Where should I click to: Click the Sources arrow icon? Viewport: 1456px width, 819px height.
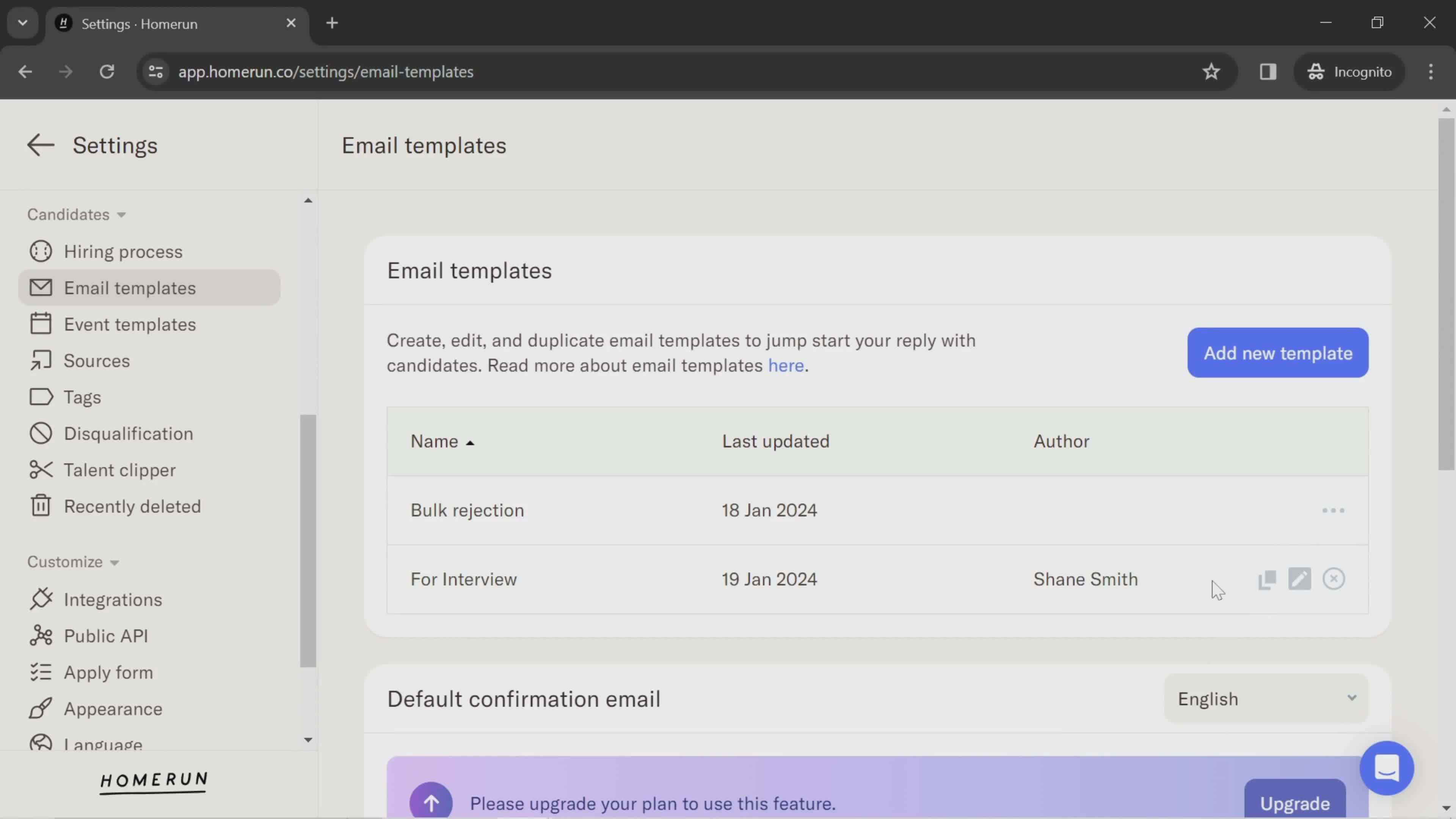(x=41, y=361)
